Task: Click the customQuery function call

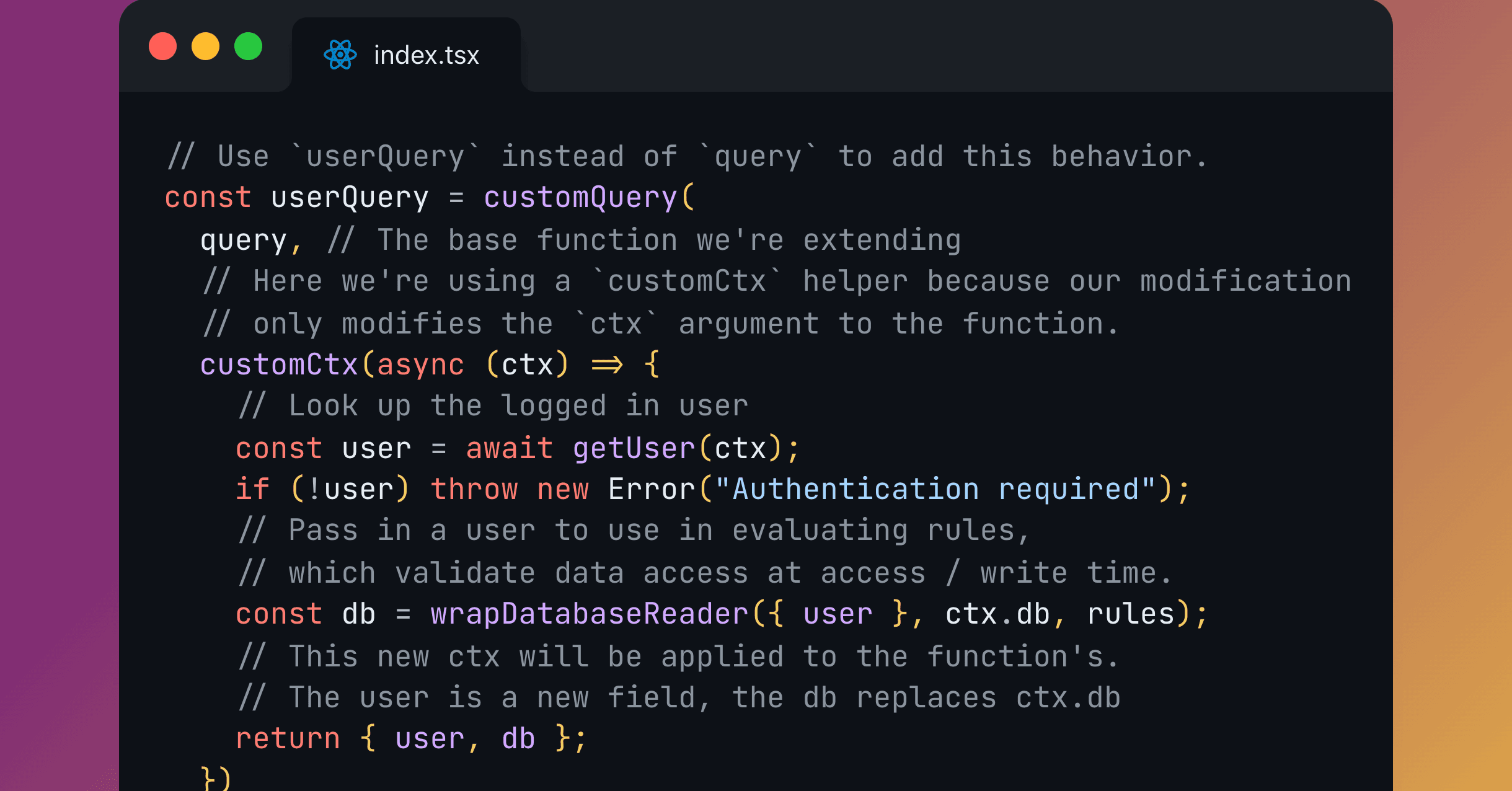Action: [580, 198]
